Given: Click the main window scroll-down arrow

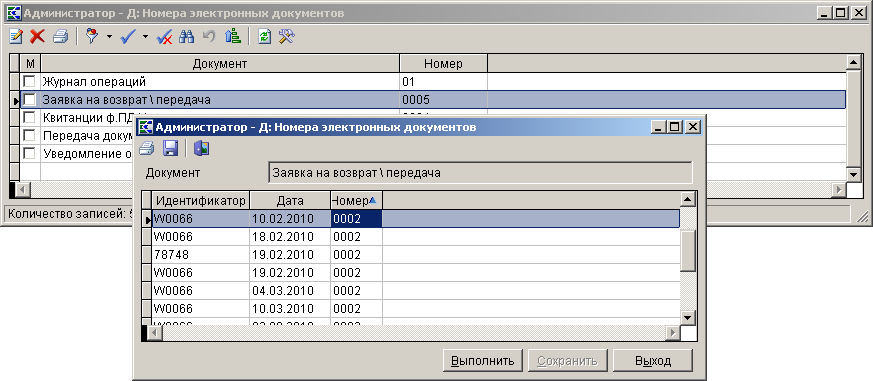Looking at the screenshot, I should (x=854, y=174).
